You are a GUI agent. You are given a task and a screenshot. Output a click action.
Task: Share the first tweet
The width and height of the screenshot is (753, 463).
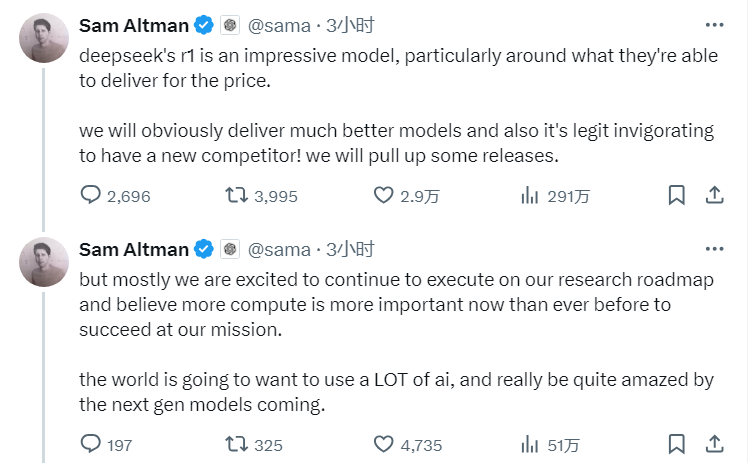(714, 196)
